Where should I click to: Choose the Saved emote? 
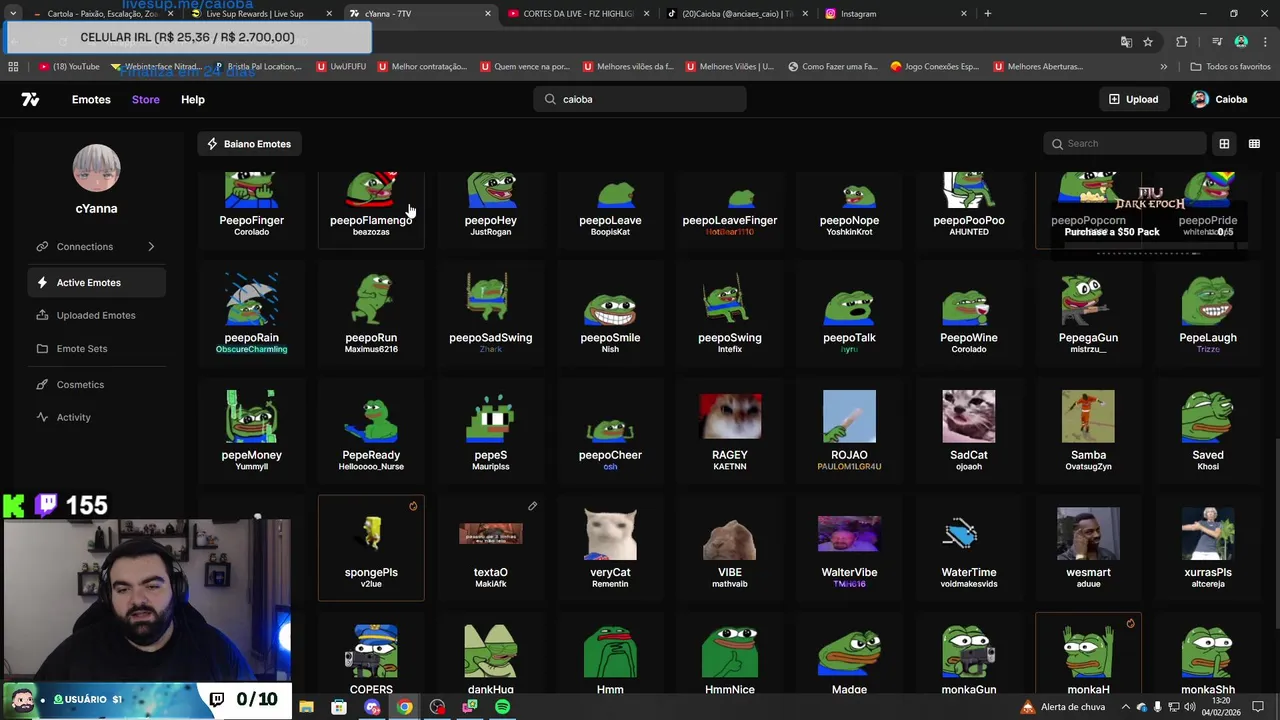[x=1208, y=430]
